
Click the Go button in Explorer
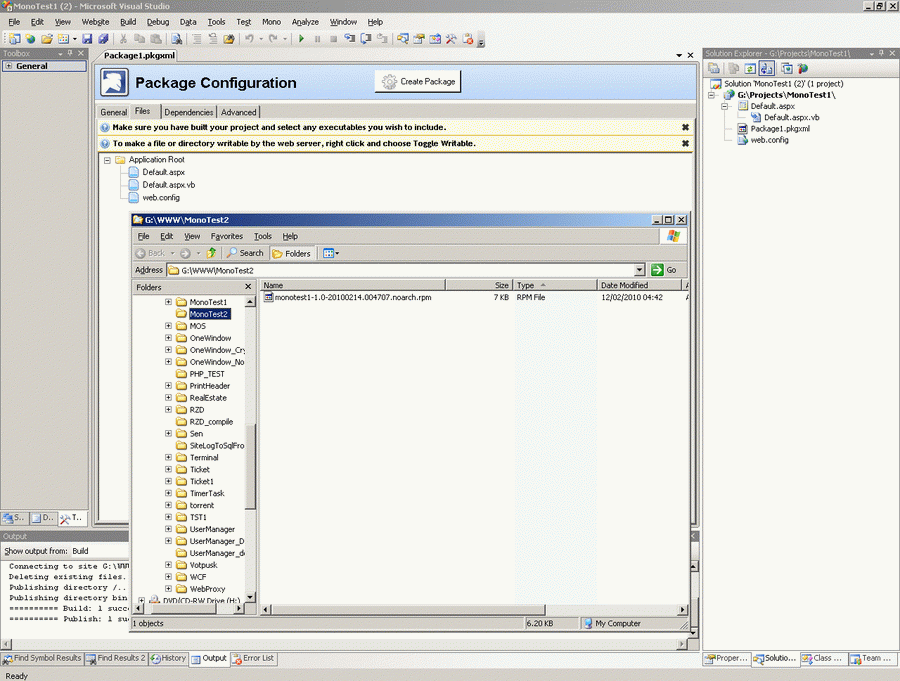[665, 270]
